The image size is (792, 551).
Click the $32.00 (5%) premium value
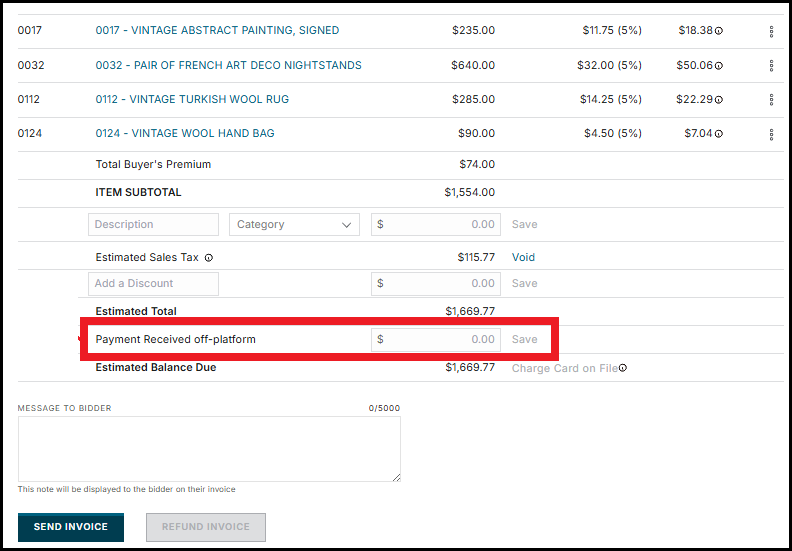[x=609, y=65]
